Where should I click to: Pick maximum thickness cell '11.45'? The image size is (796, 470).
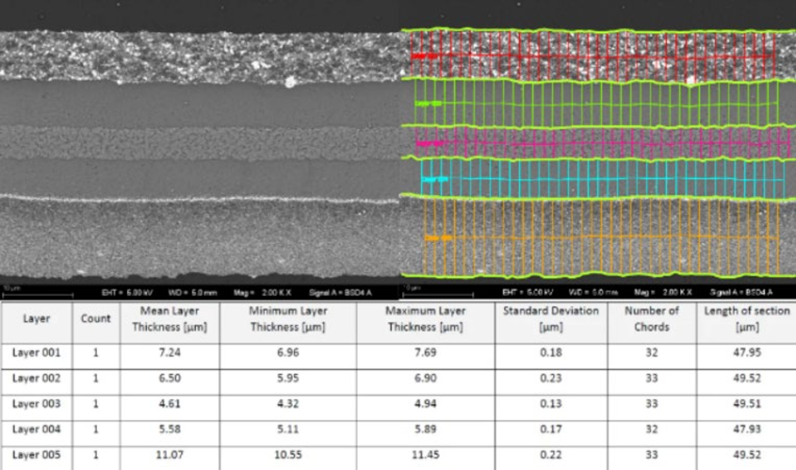coord(425,455)
